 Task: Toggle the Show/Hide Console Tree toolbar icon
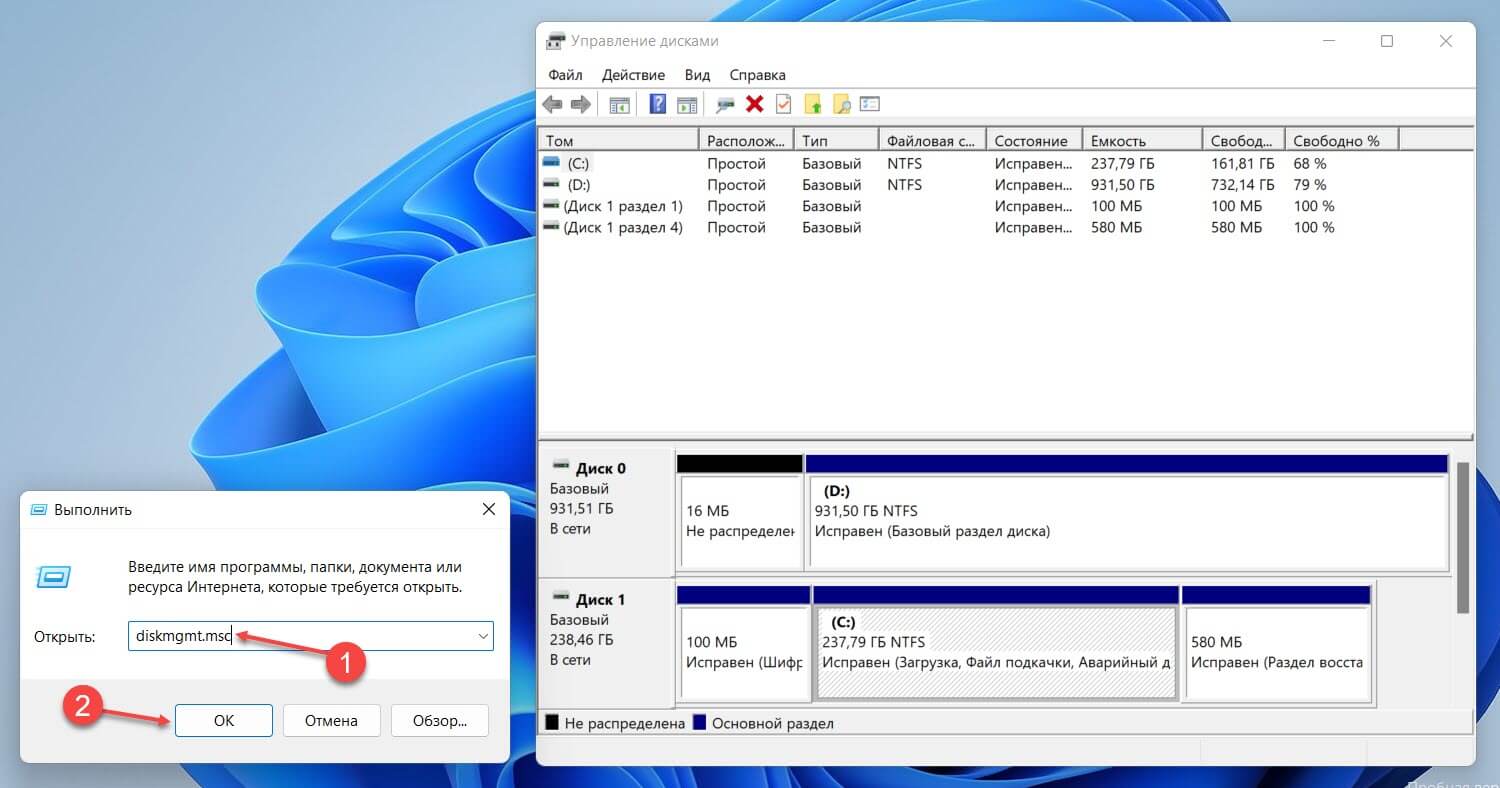pyautogui.click(x=620, y=104)
